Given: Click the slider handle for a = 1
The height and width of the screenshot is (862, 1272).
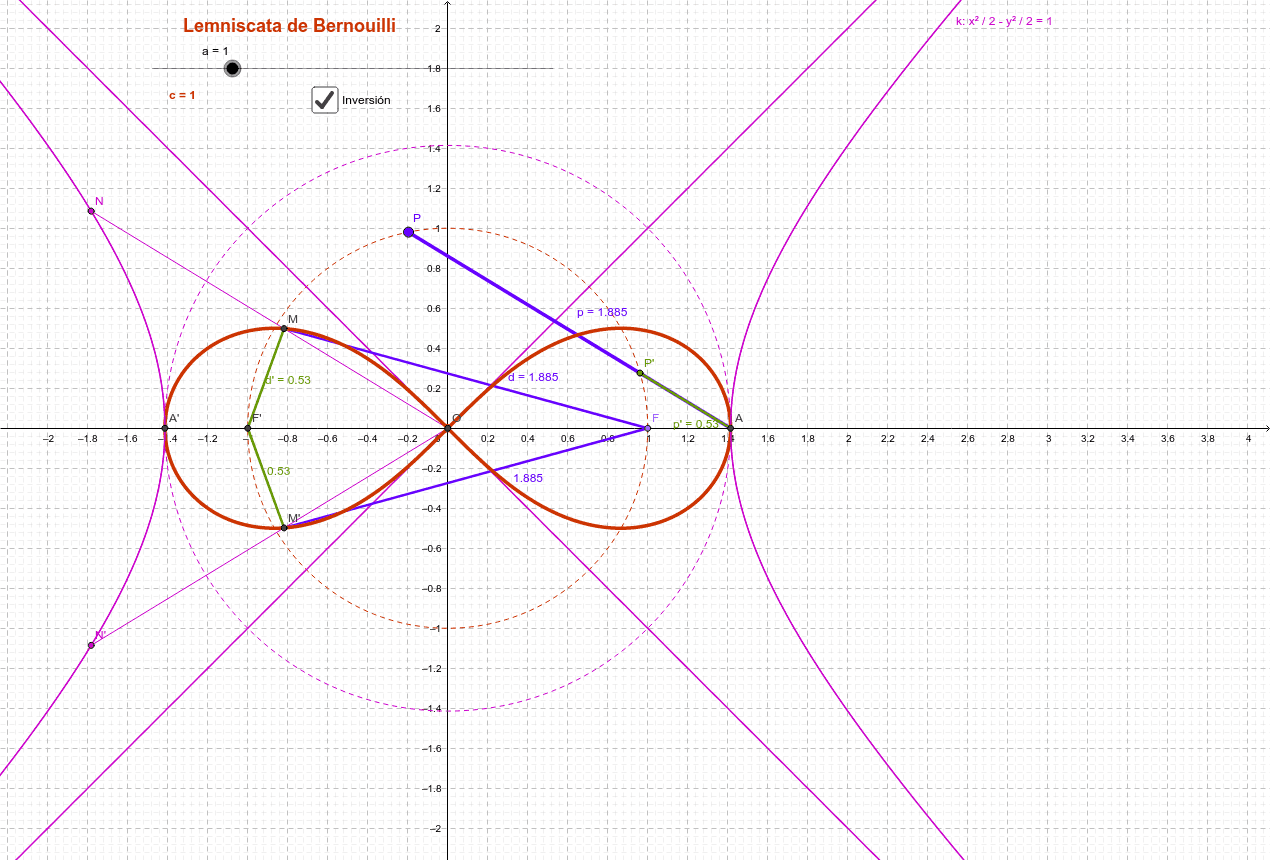Looking at the screenshot, I should 233,68.
